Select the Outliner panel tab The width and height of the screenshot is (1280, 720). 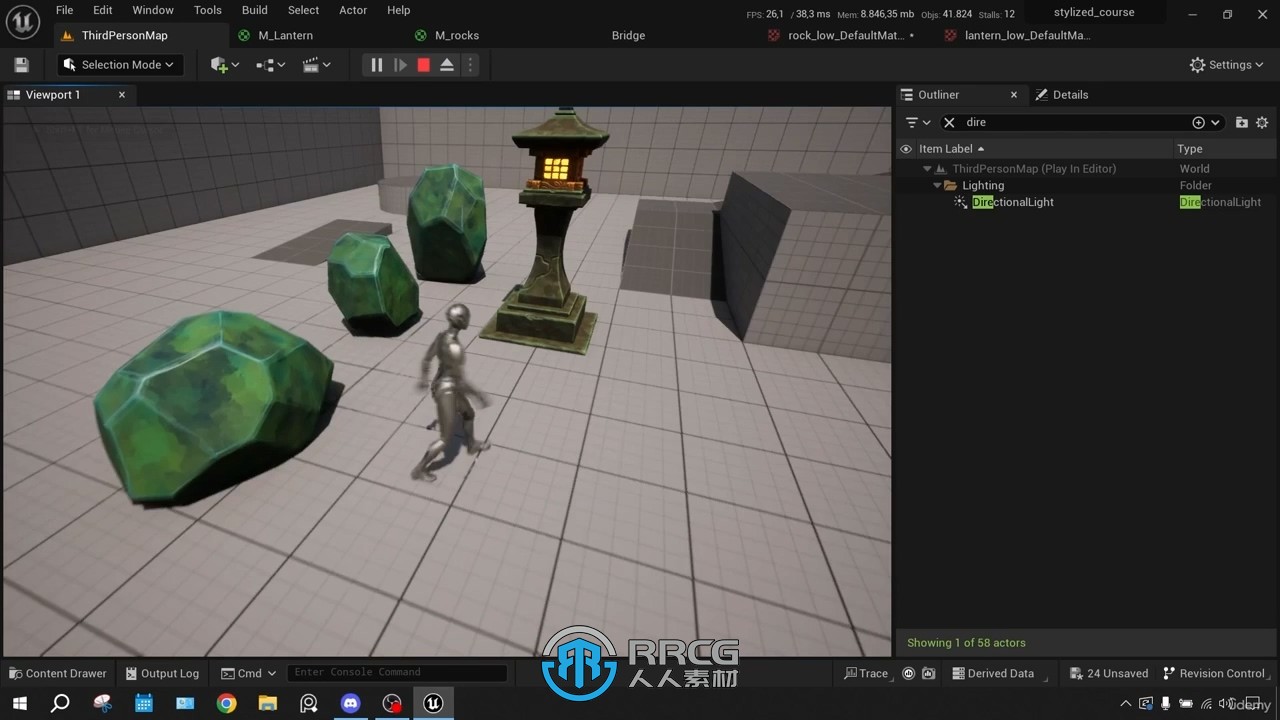939,95
